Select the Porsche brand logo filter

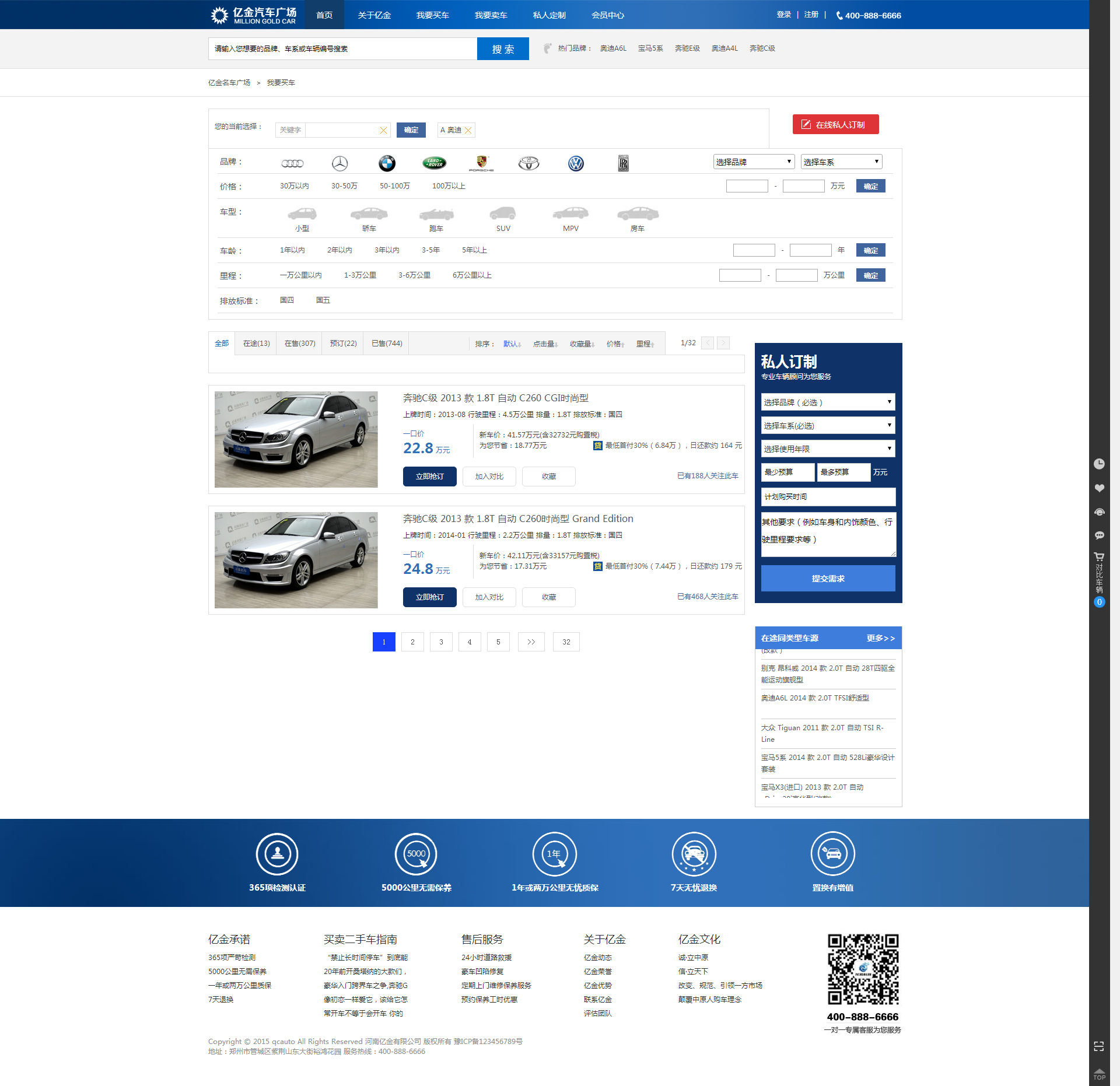point(481,163)
